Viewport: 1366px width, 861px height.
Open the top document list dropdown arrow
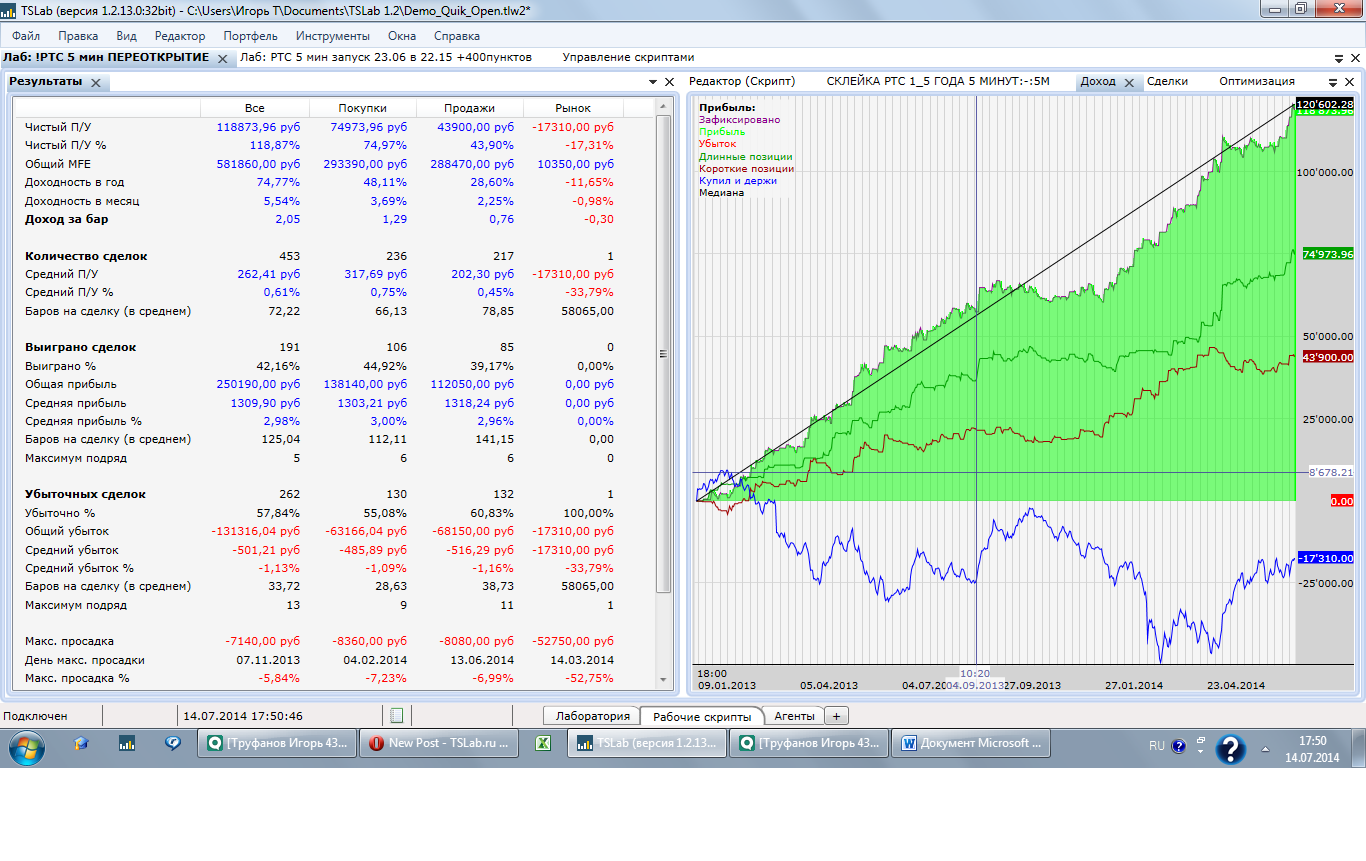pyautogui.click(x=1340, y=59)
